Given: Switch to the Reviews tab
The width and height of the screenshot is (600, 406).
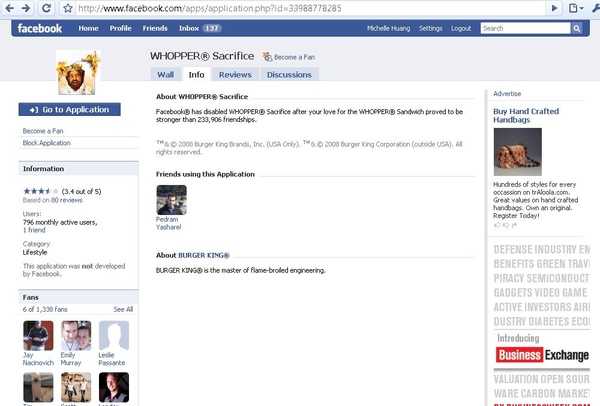Looking at the screenshot, I should 235,75.
